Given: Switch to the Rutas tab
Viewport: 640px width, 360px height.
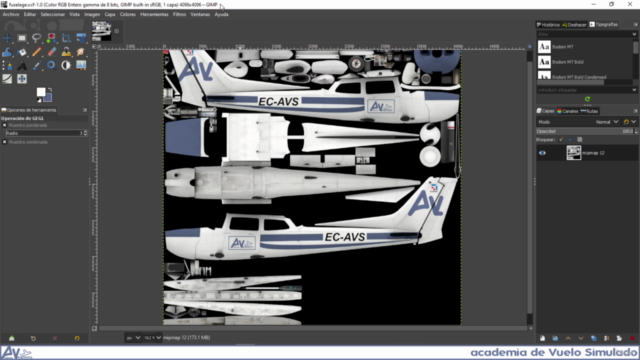Looking at the screenshot, I should (589, 111).
